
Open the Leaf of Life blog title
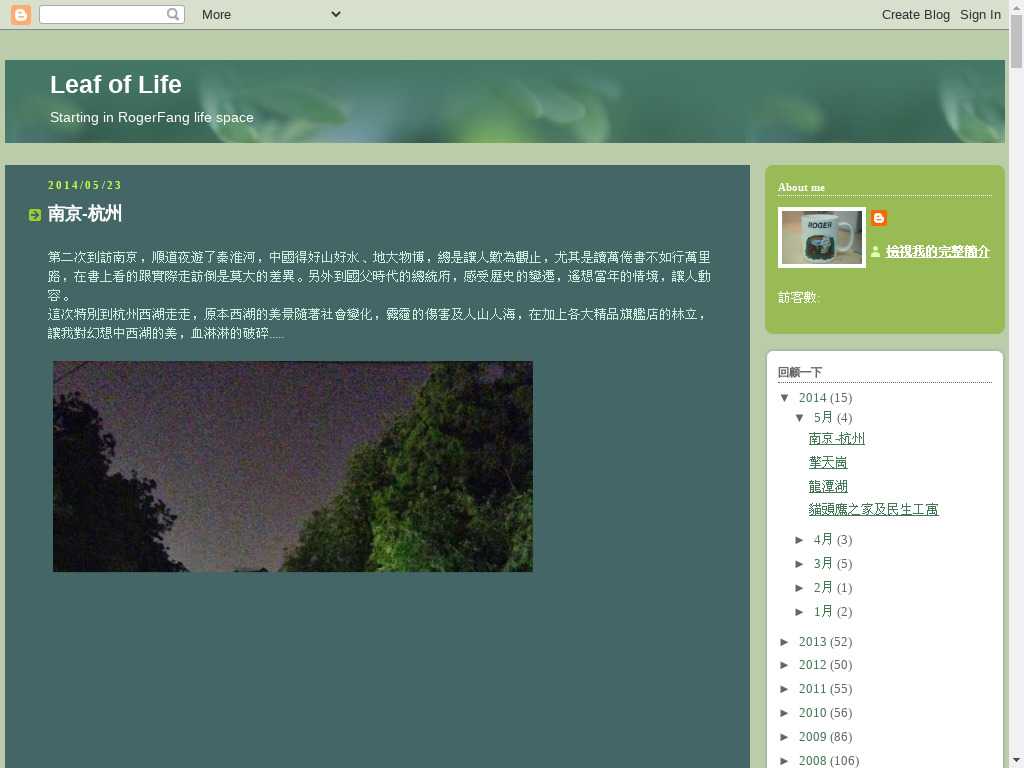click(116, 85)
